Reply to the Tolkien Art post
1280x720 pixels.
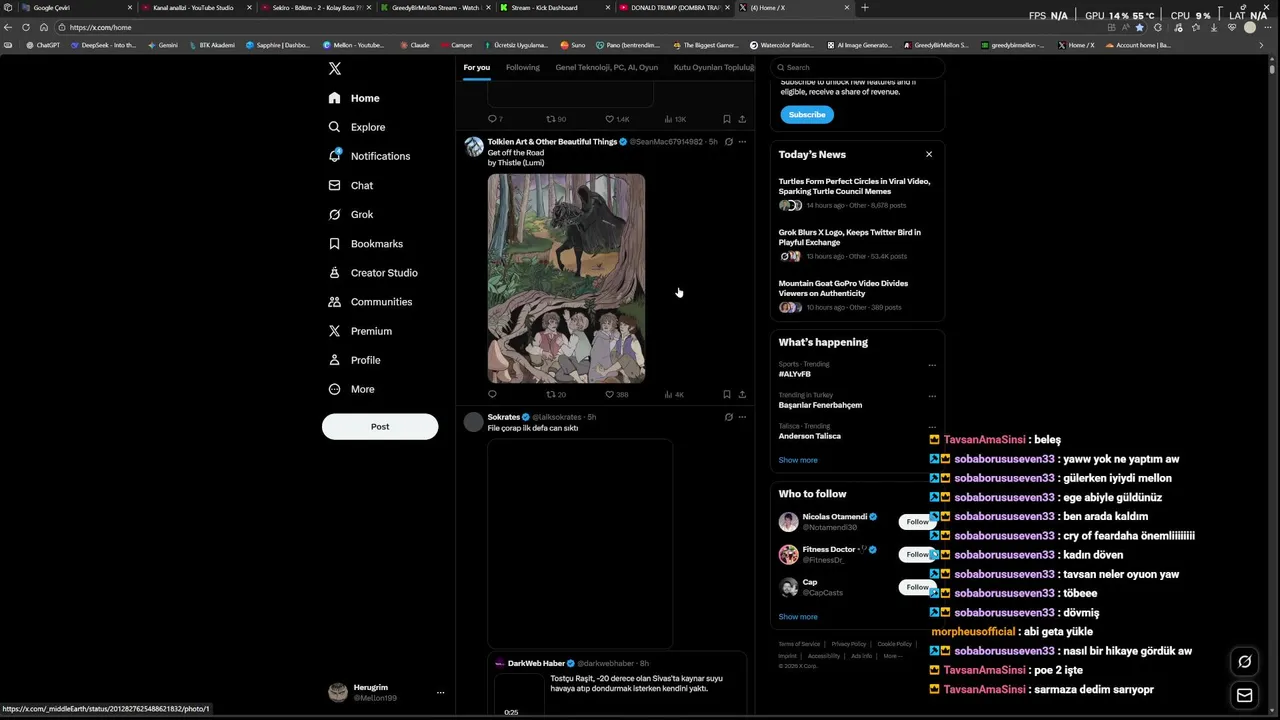[492, 394]
